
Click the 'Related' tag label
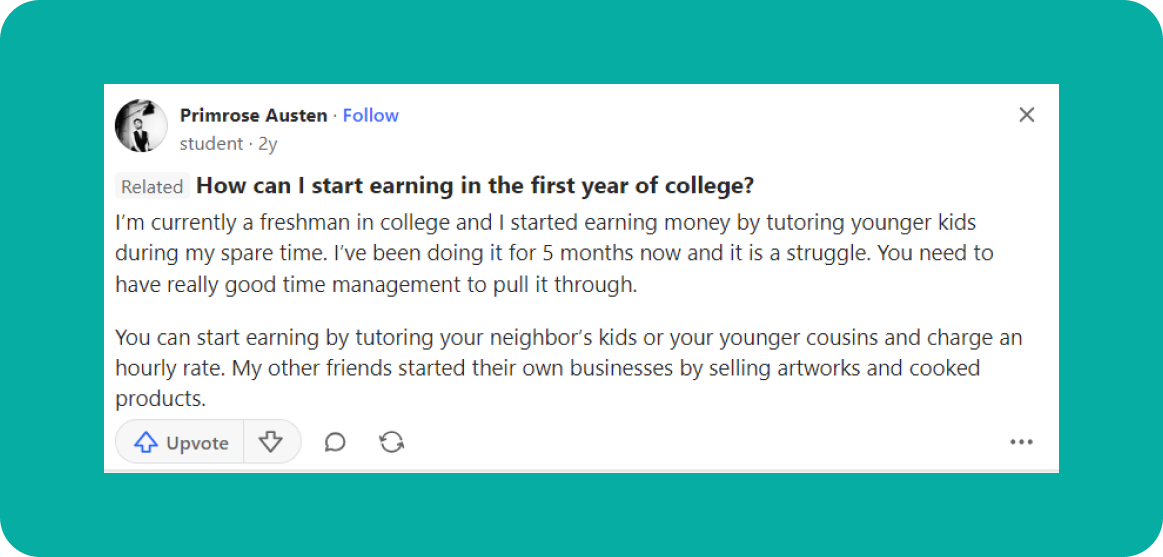[x=152, y=187]
